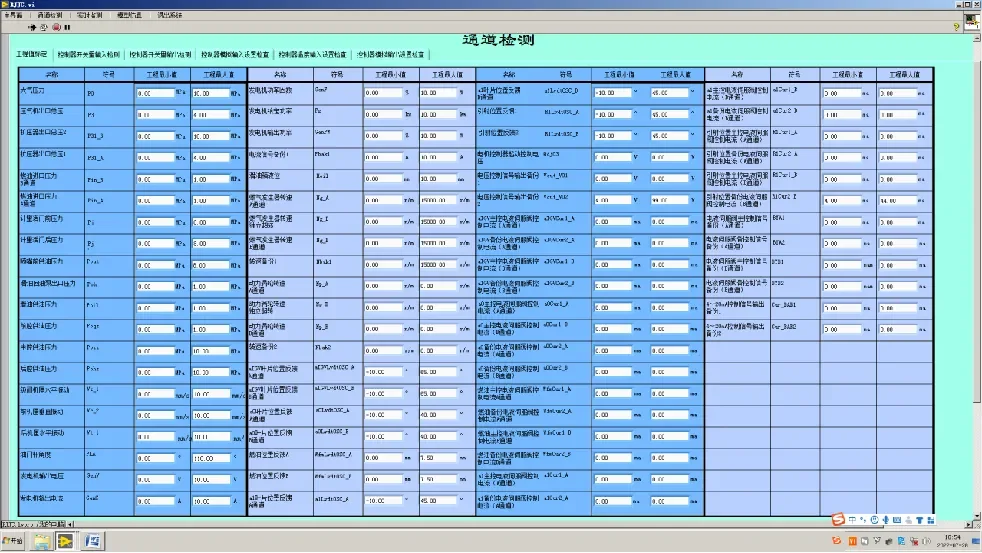Open the 主界面 menu

pyautogui.click(x=13, y=15)
